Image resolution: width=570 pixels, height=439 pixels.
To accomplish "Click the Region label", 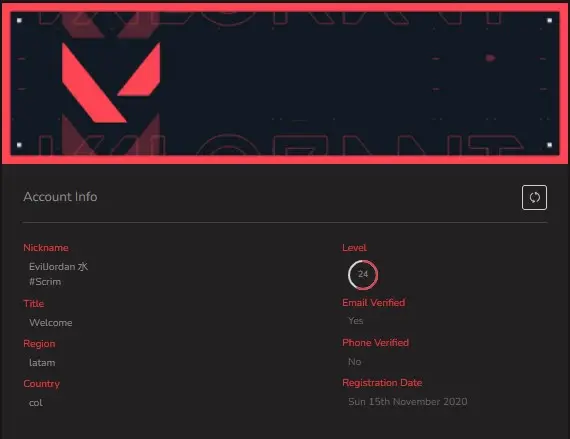I will coord(39,344).
